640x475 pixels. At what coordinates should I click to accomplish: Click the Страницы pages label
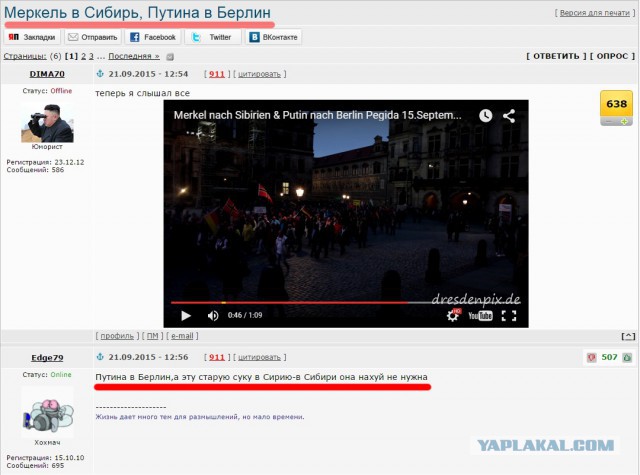[25, 56]
